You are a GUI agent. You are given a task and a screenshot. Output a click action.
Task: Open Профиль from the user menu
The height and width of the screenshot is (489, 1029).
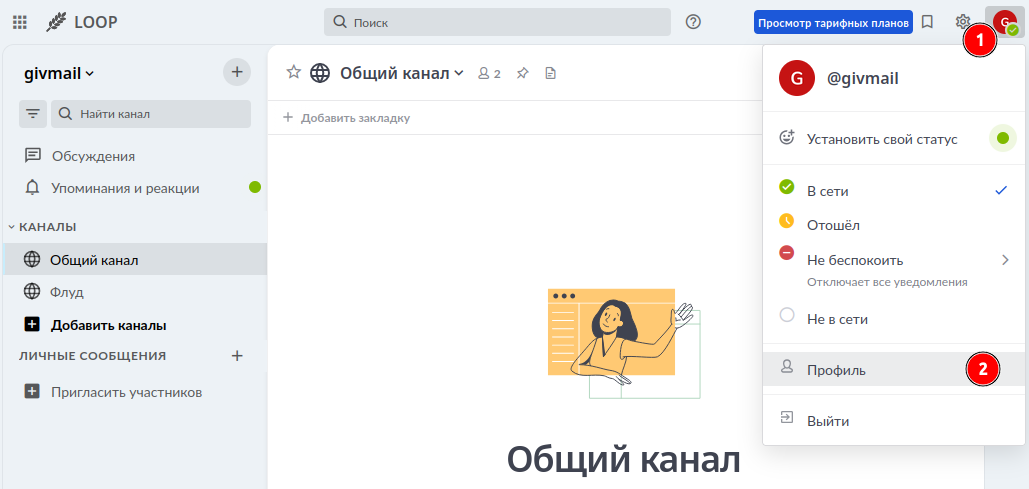(x=836, y=370)
